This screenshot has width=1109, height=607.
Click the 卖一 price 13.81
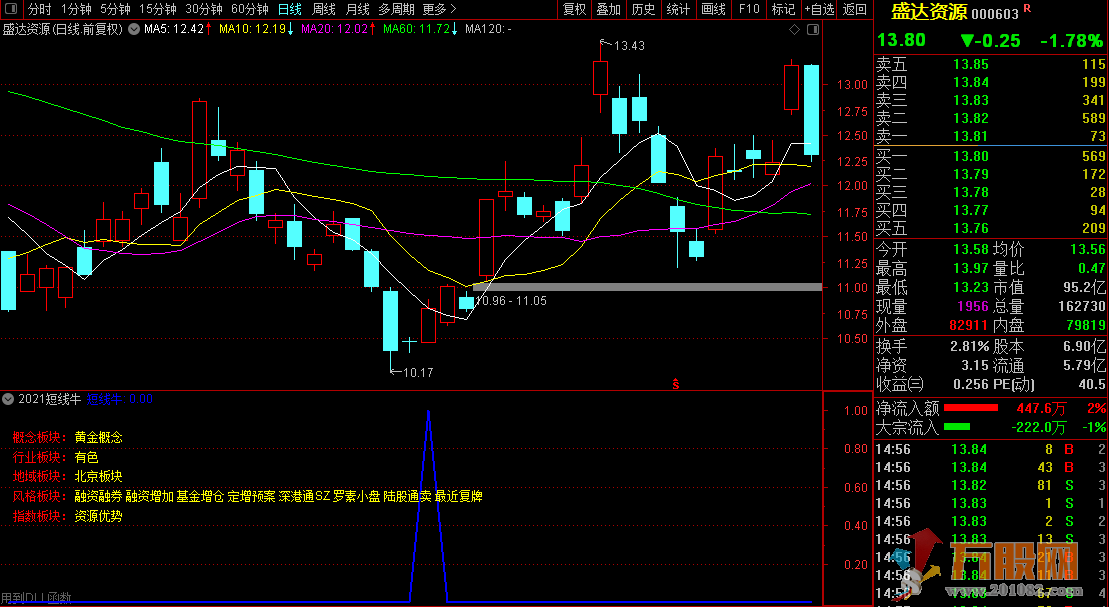[x=970, y=136]
